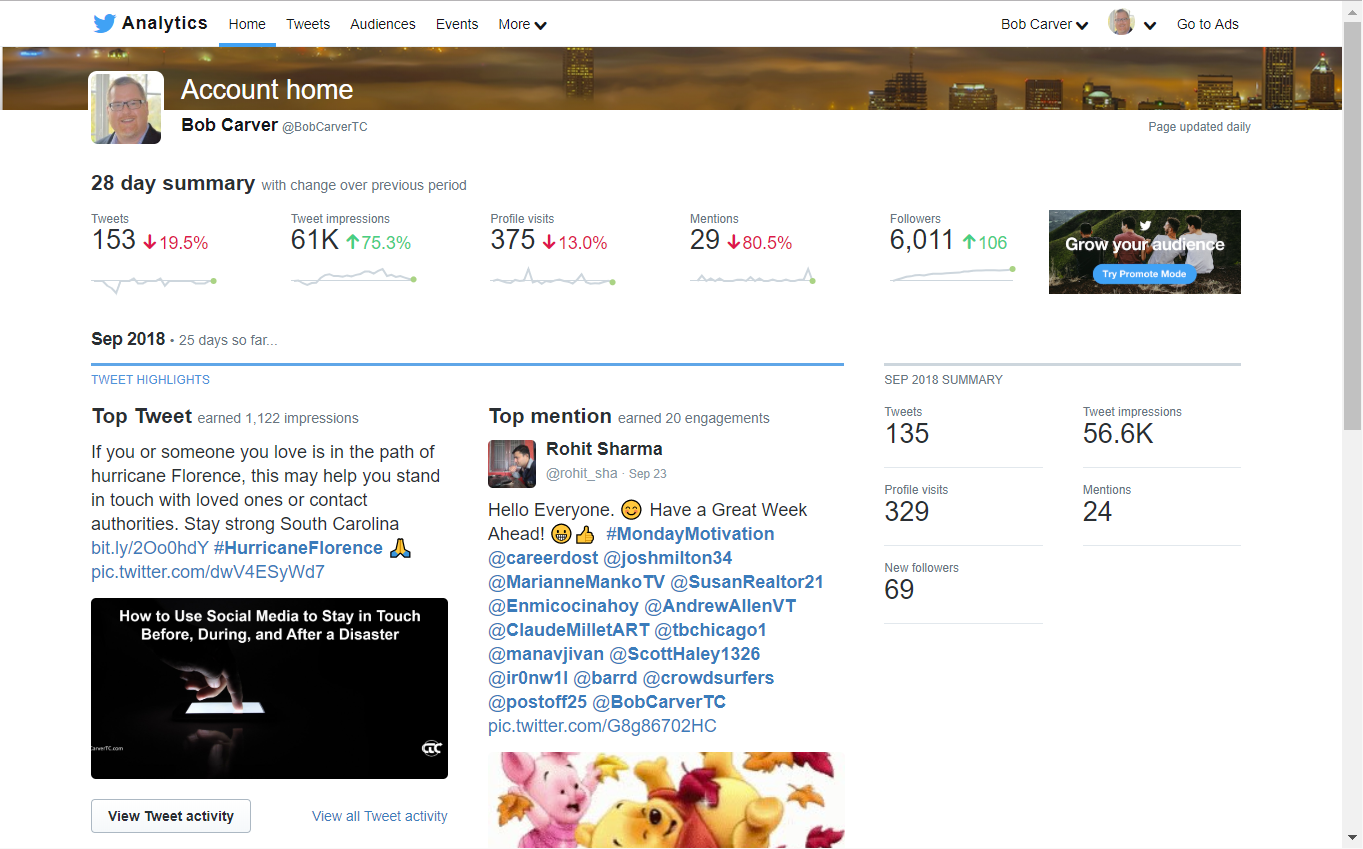The image size is (1363, 849).
Task: Click the #HurricaneFlorence hashtag
Action: [x=298, y=548]
